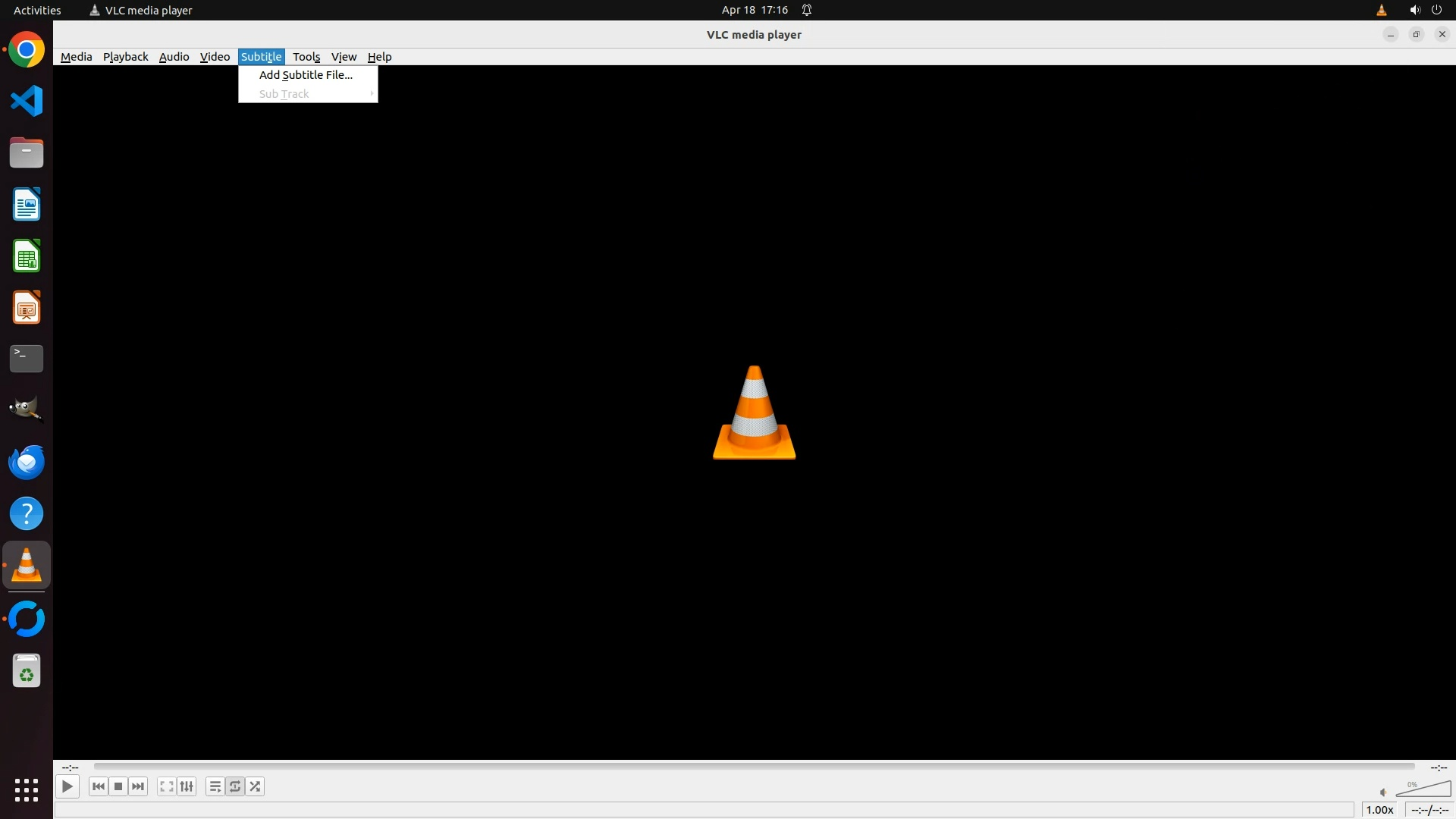Toggle random shuffle playback
The height and width of the screenshot is (819, 1456).
(256, 786)
